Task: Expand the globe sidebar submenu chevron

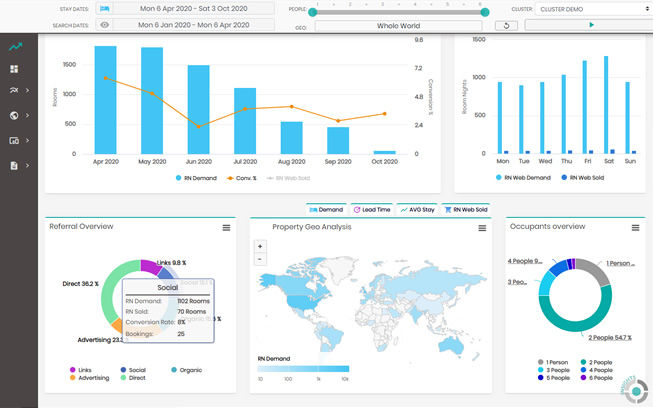Action: click(x=27, y=115)
